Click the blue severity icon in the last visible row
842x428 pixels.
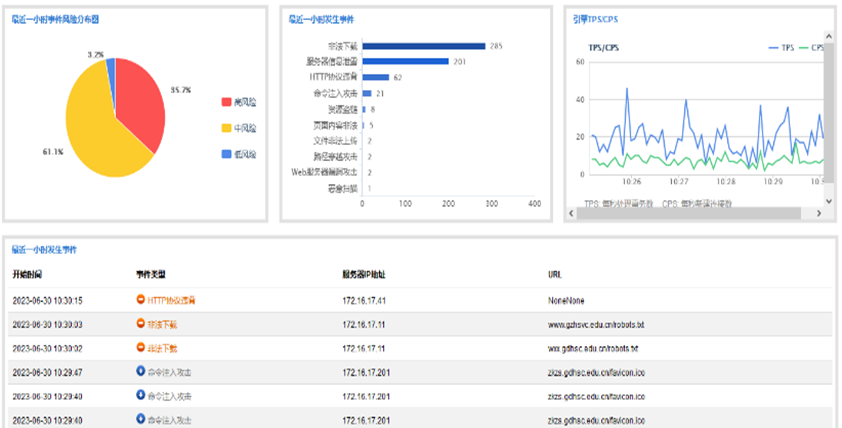pyautogui.click(x=141, y=419)
